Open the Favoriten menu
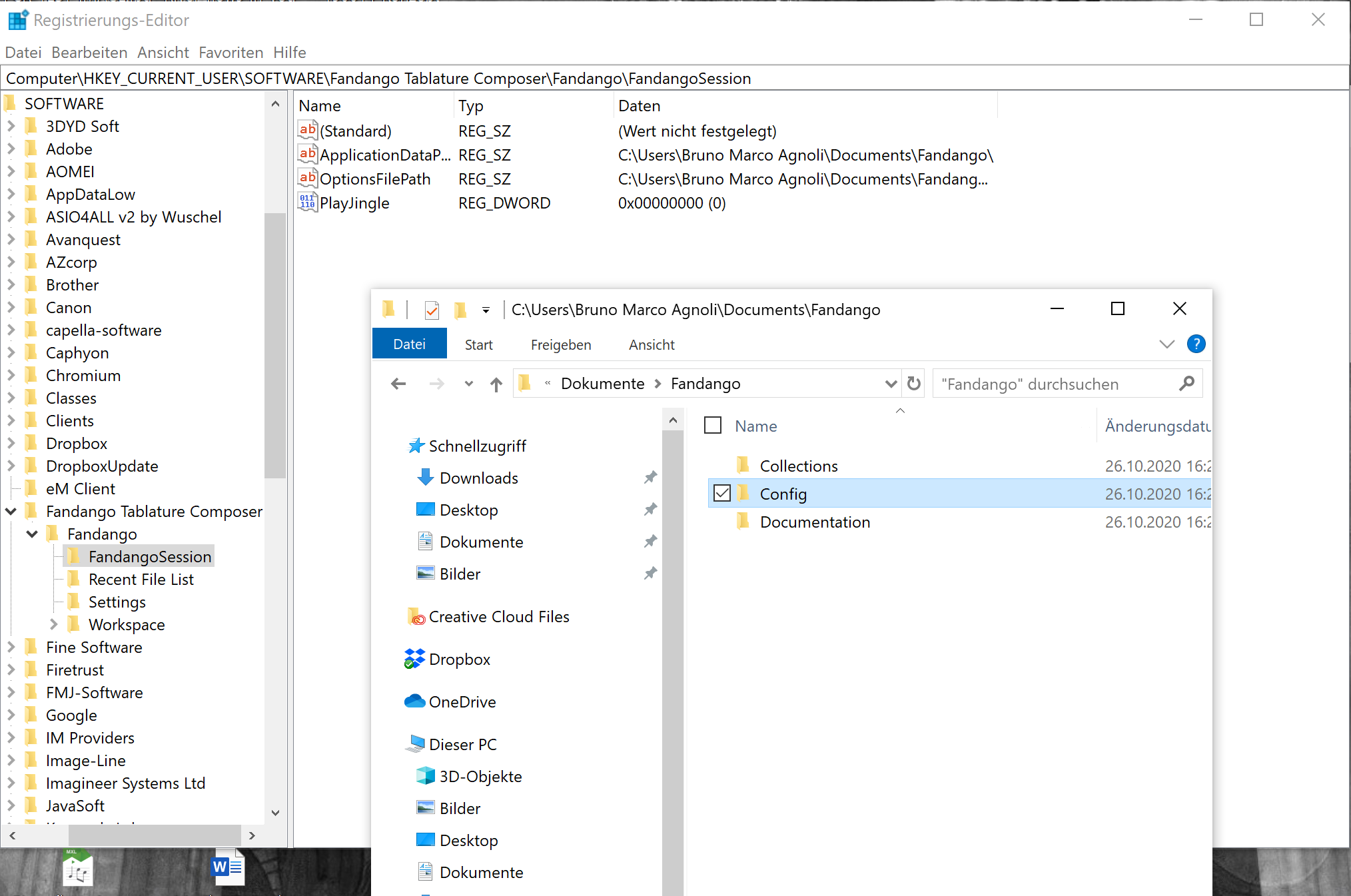 pos(230,52)
